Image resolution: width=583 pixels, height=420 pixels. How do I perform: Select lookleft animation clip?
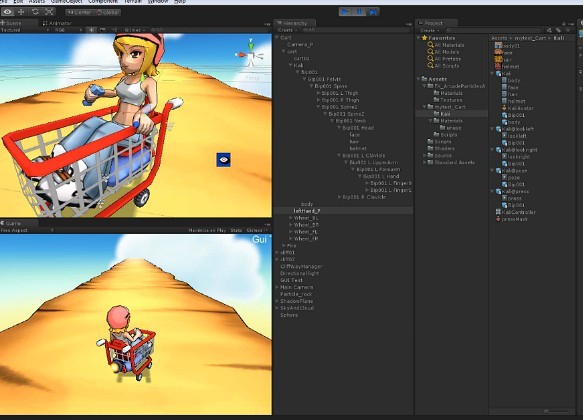pos(515,136)
